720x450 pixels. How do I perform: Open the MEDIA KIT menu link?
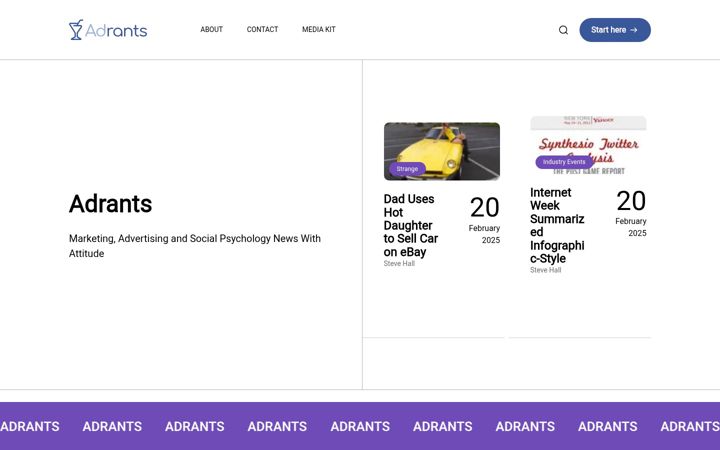tap(319, 29)
